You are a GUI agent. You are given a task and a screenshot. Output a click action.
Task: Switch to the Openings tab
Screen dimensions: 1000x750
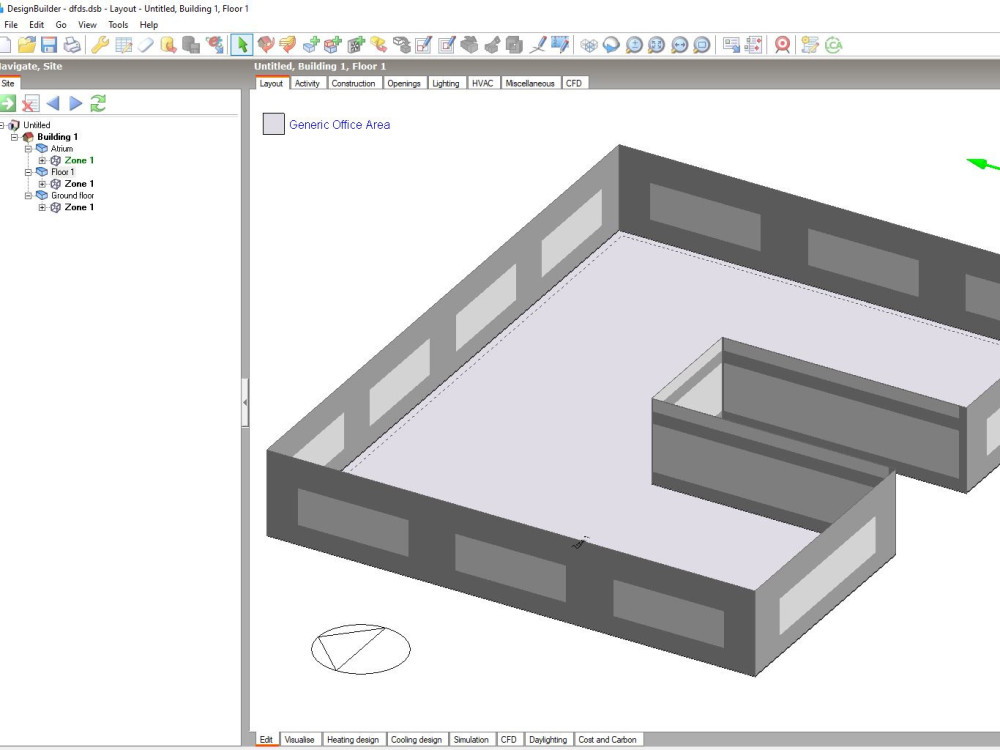(404, 83)
